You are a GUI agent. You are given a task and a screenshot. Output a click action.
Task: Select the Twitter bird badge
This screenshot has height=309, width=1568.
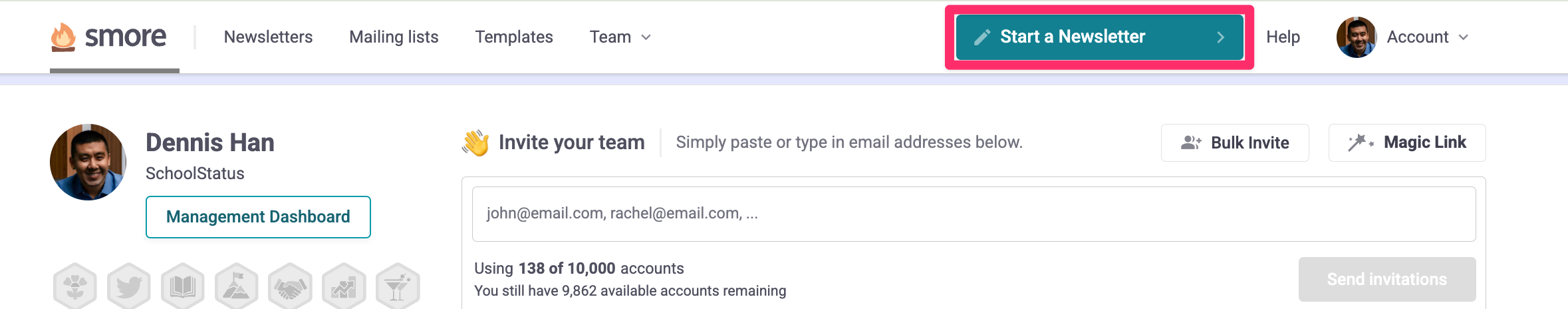tap(129, 286)
